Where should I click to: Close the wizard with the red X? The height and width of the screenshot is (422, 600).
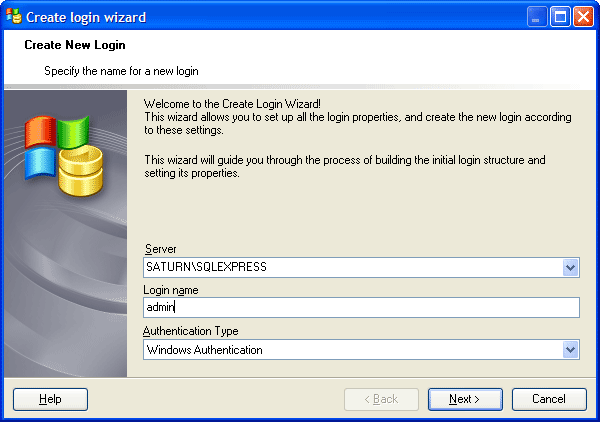[x=583, y=17]
